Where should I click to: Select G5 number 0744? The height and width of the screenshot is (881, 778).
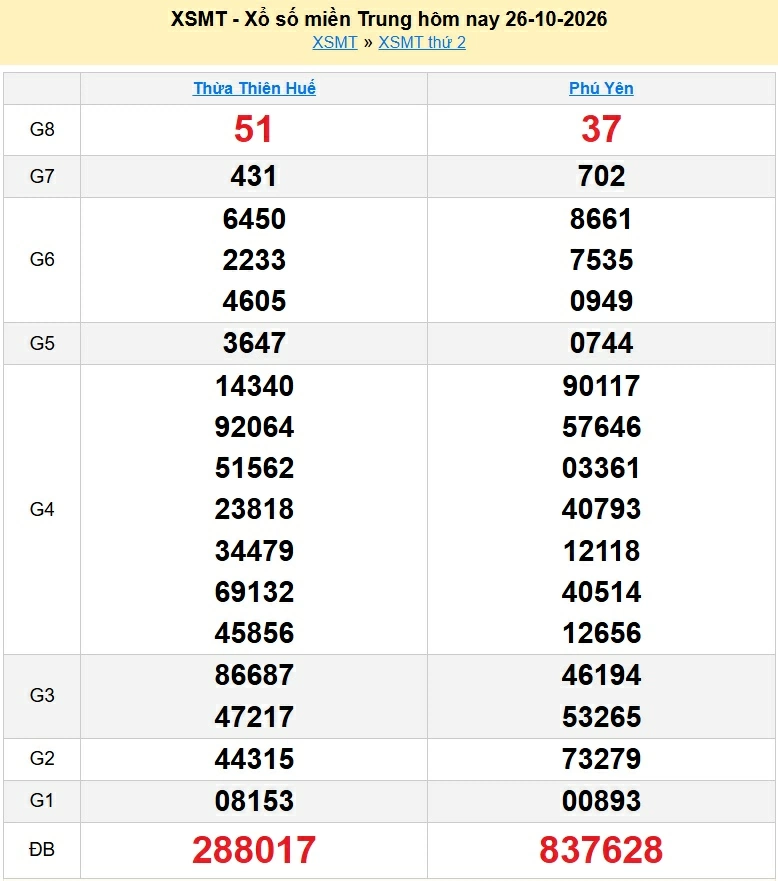pos(601,343)
